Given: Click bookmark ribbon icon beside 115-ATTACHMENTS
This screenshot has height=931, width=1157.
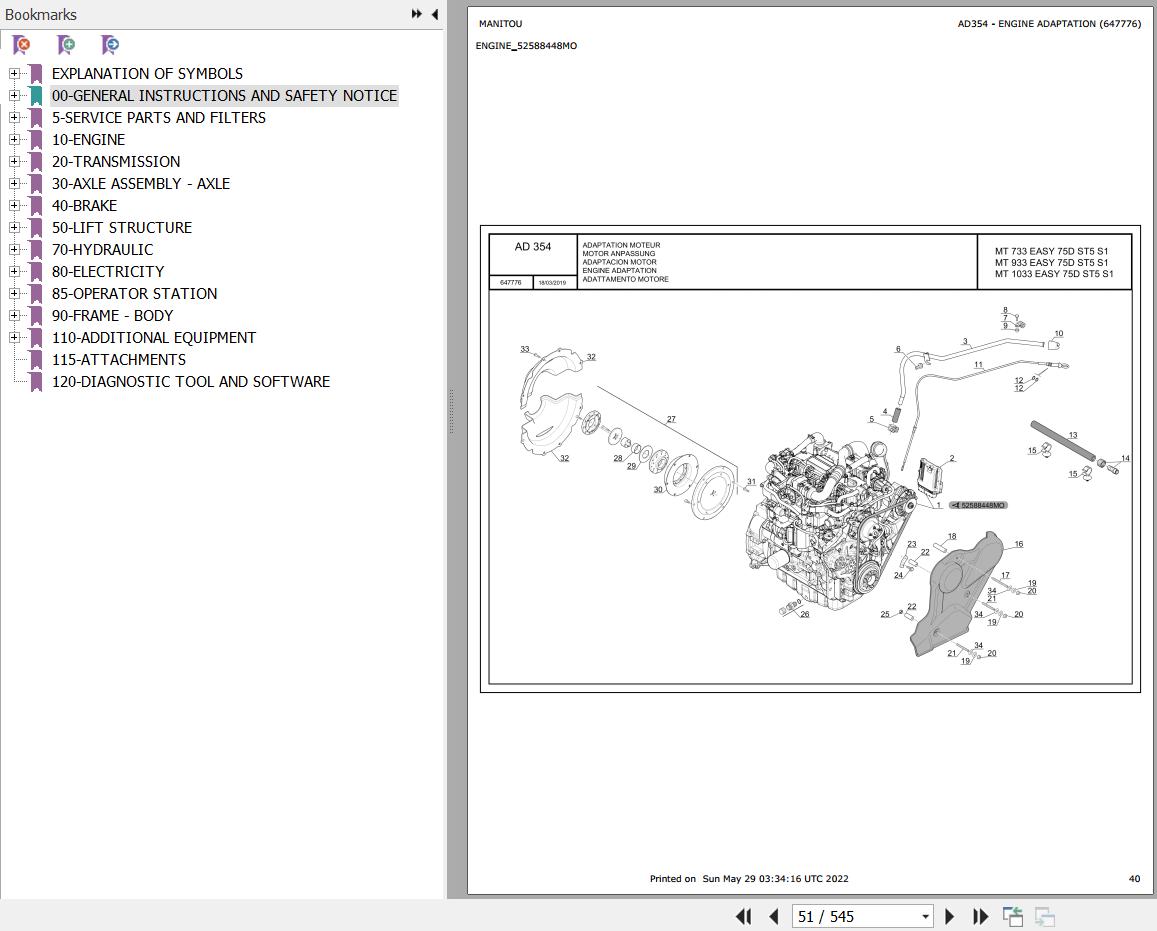Looking at the screenshot, I should [x=35, y=359].
